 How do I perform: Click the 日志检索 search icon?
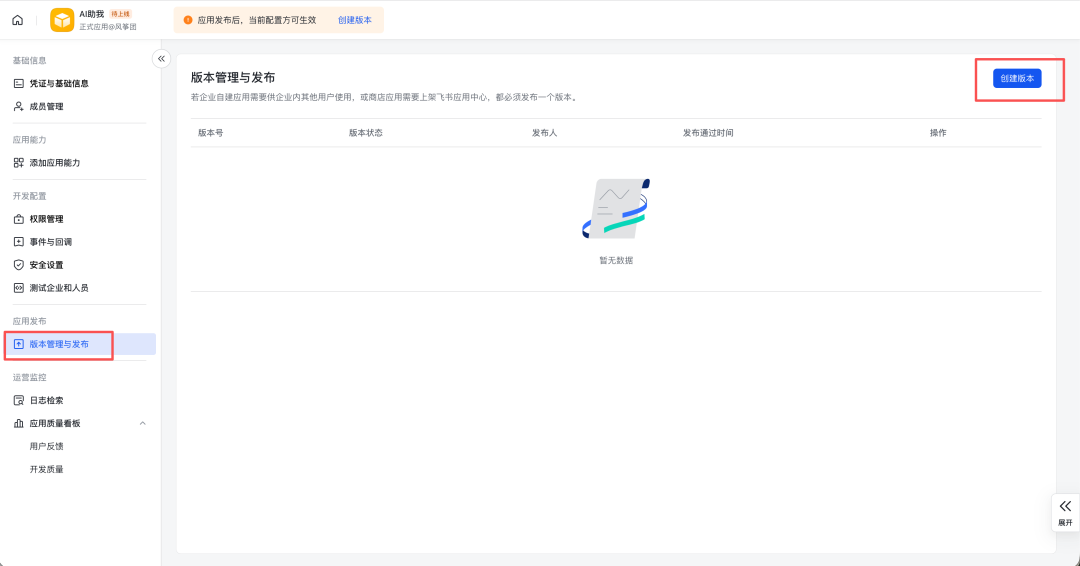point(19,400)
